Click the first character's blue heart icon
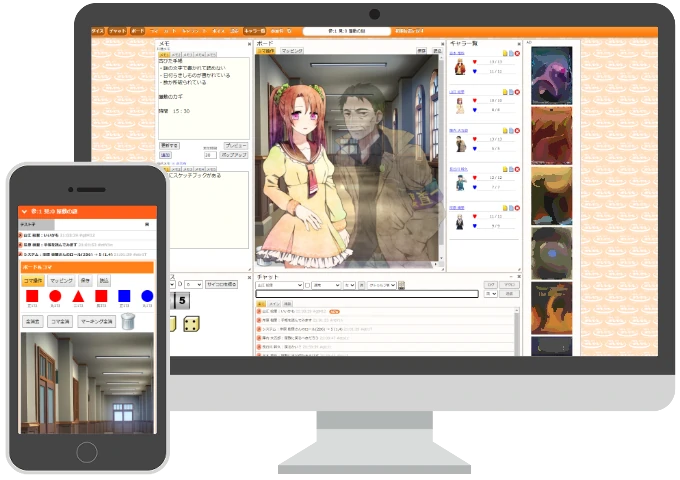The width and height of the screenshot is (680, 480). click(474, 72)
